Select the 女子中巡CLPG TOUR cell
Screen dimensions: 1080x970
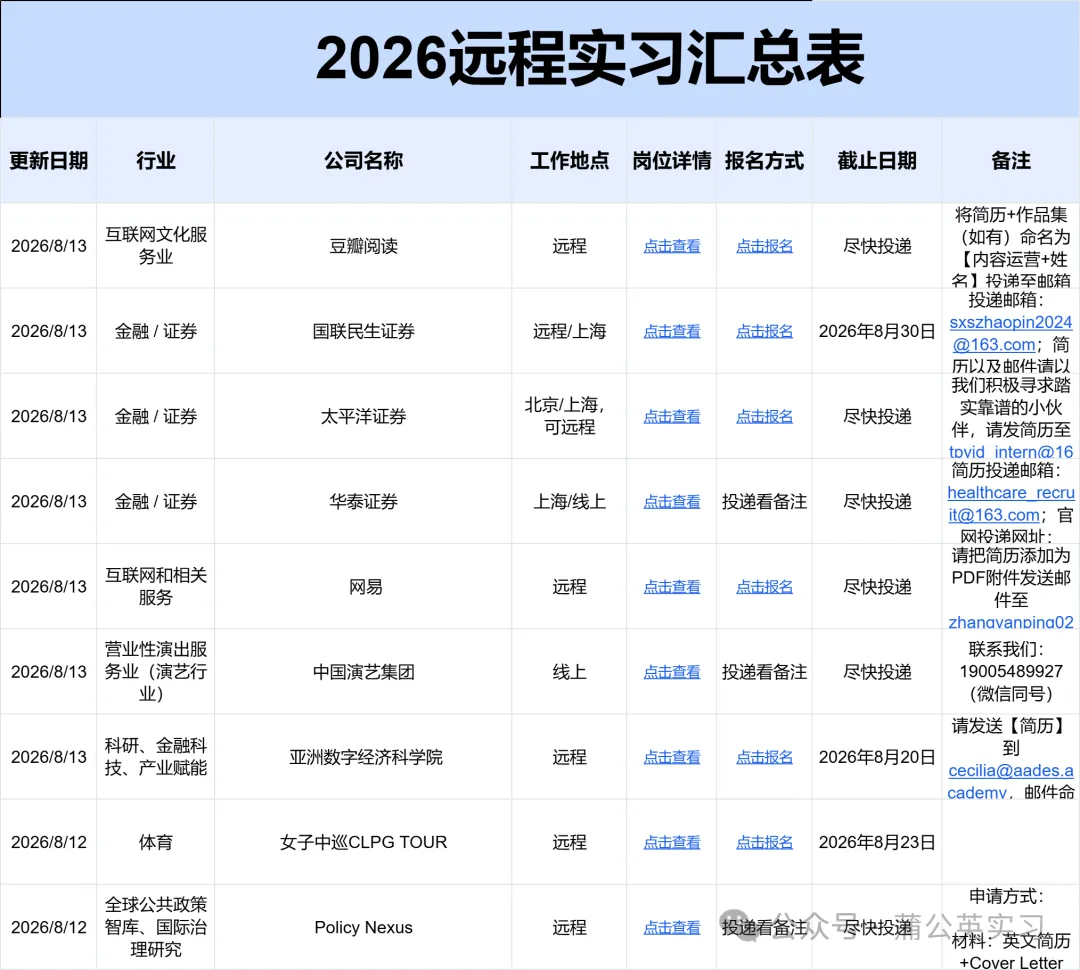tap(363, 843)
